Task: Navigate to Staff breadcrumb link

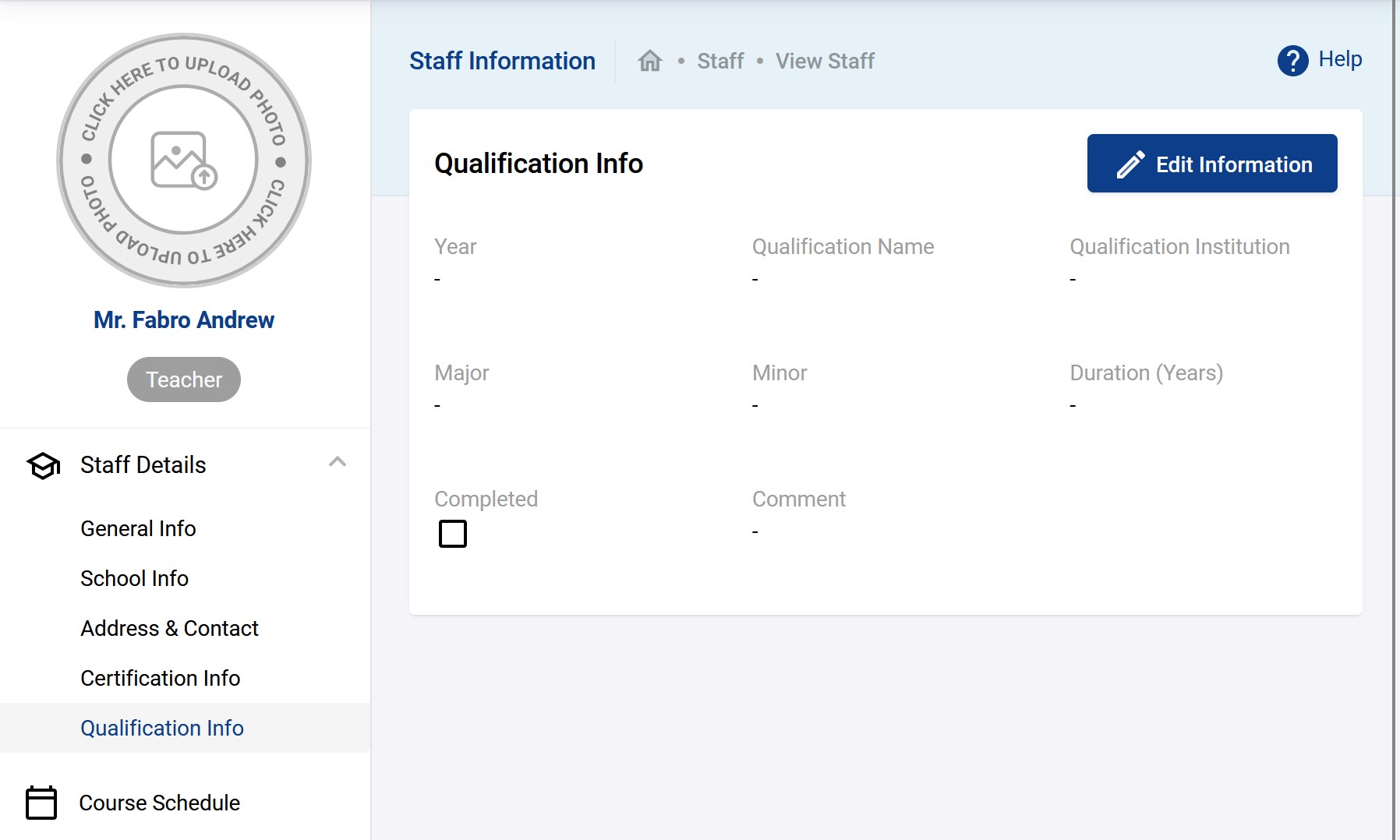Action: (719, 61)
